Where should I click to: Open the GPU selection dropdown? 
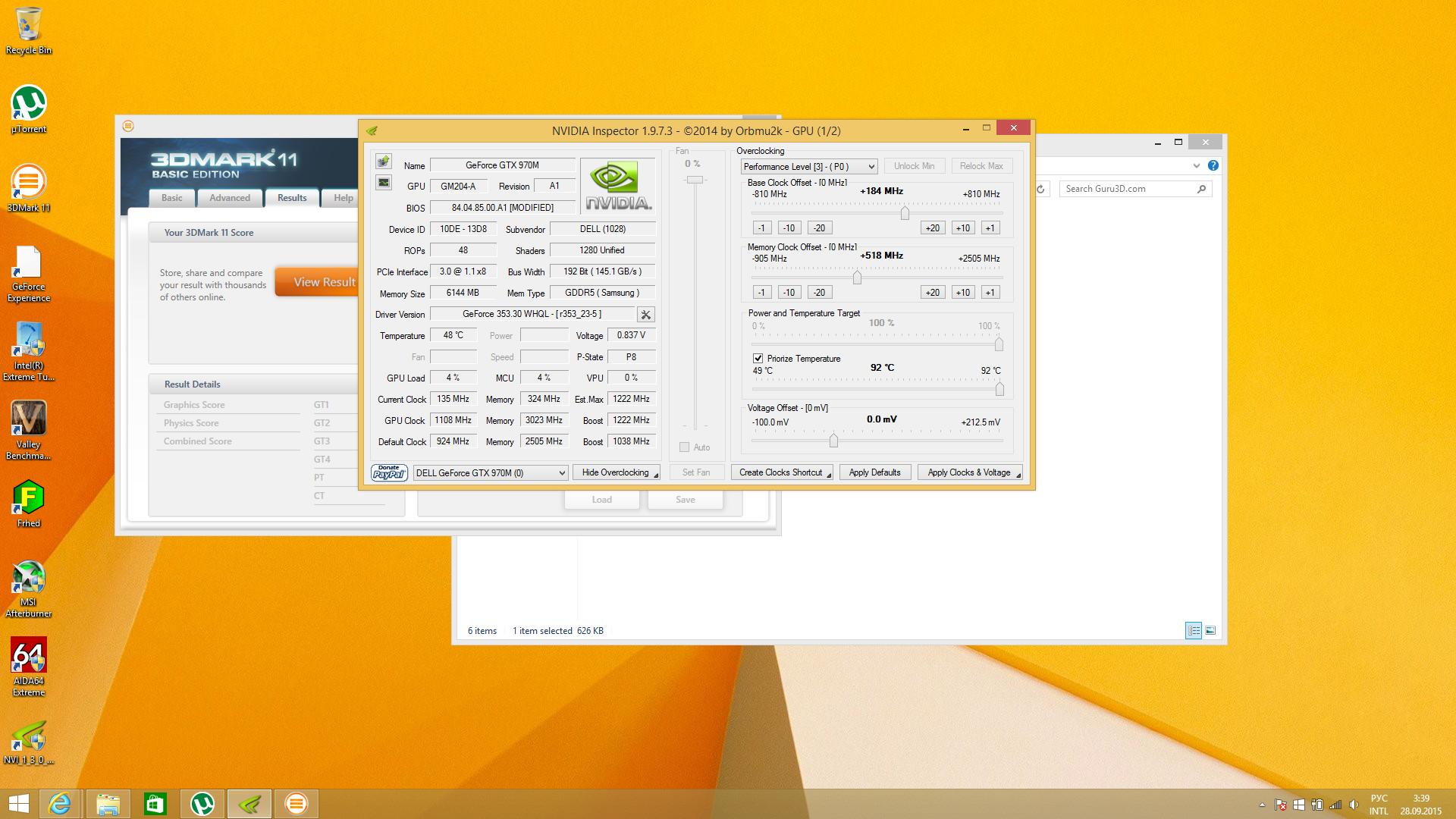pyautogui.click(x=491, y=472)
